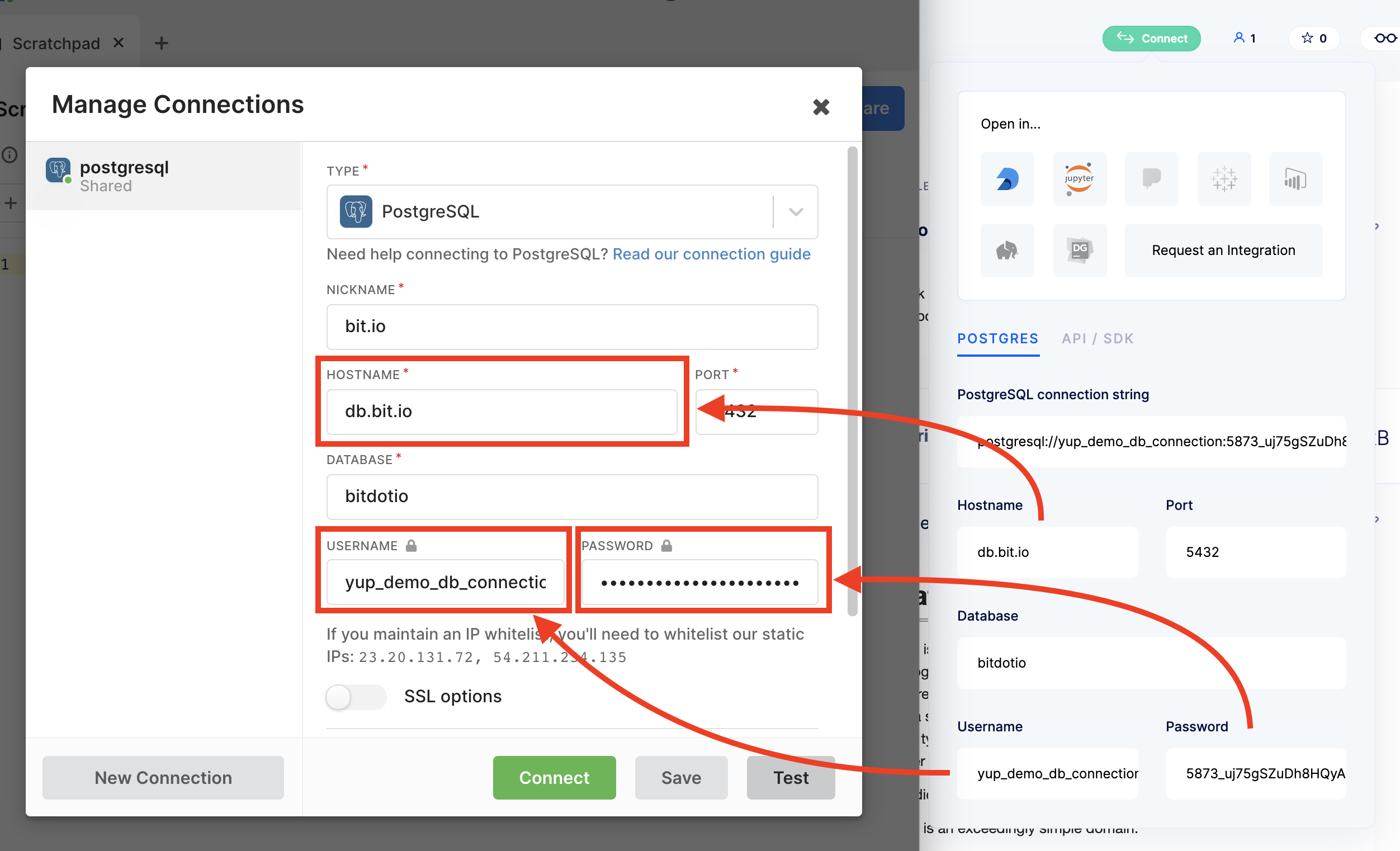Open in Jupyter integration icon
The width and height of the screenshot is (1400, 851).
(1079, 179)
